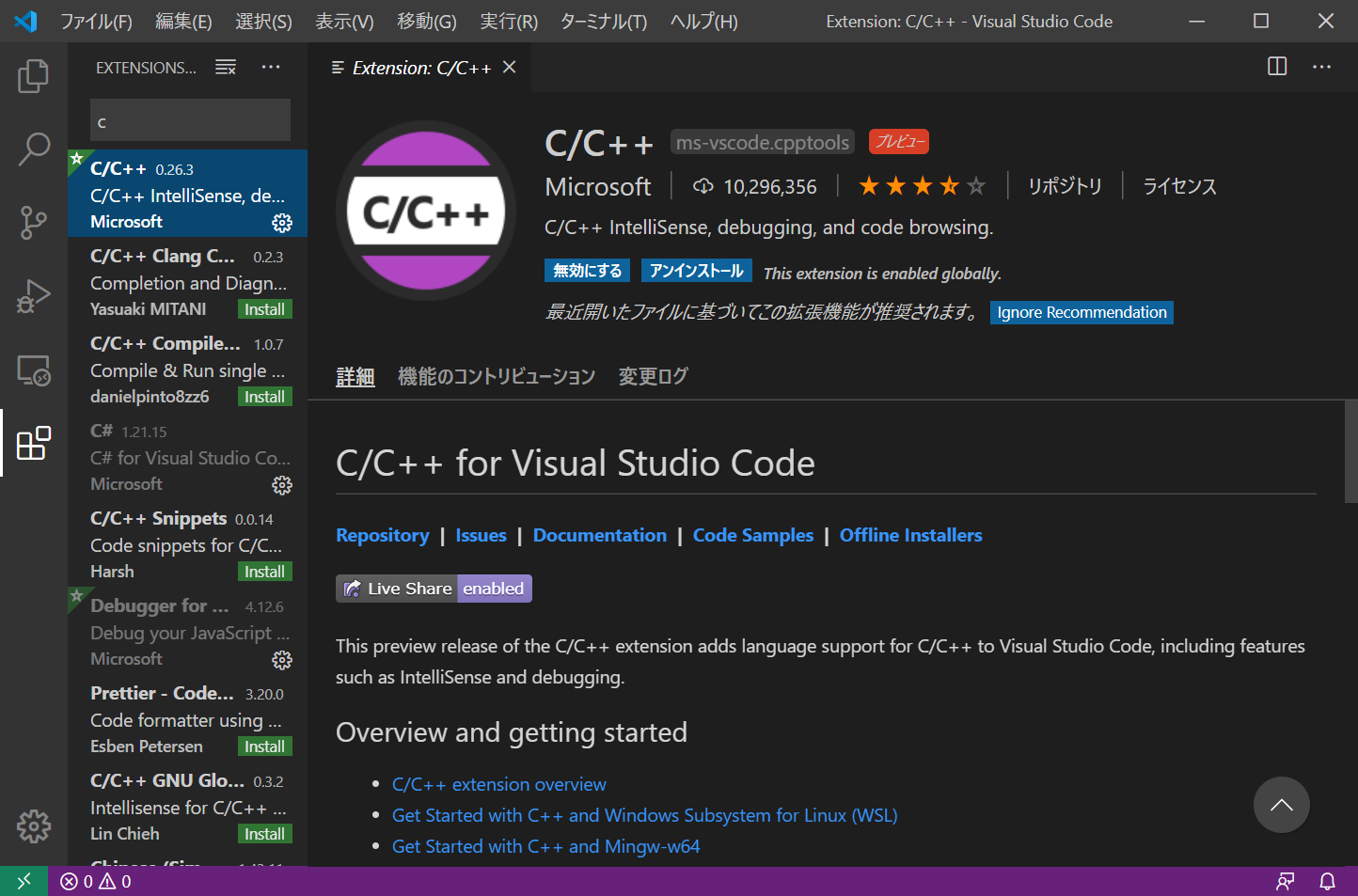Click the Live Share enabled badge
This screenshot has height=896, width=1358.
(x=434, y=589)
